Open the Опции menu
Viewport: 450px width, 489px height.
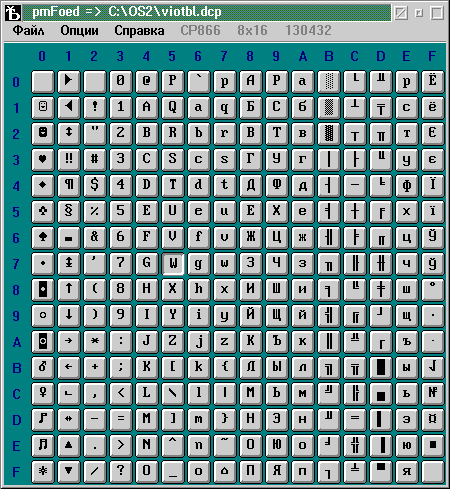pos(79,30)
